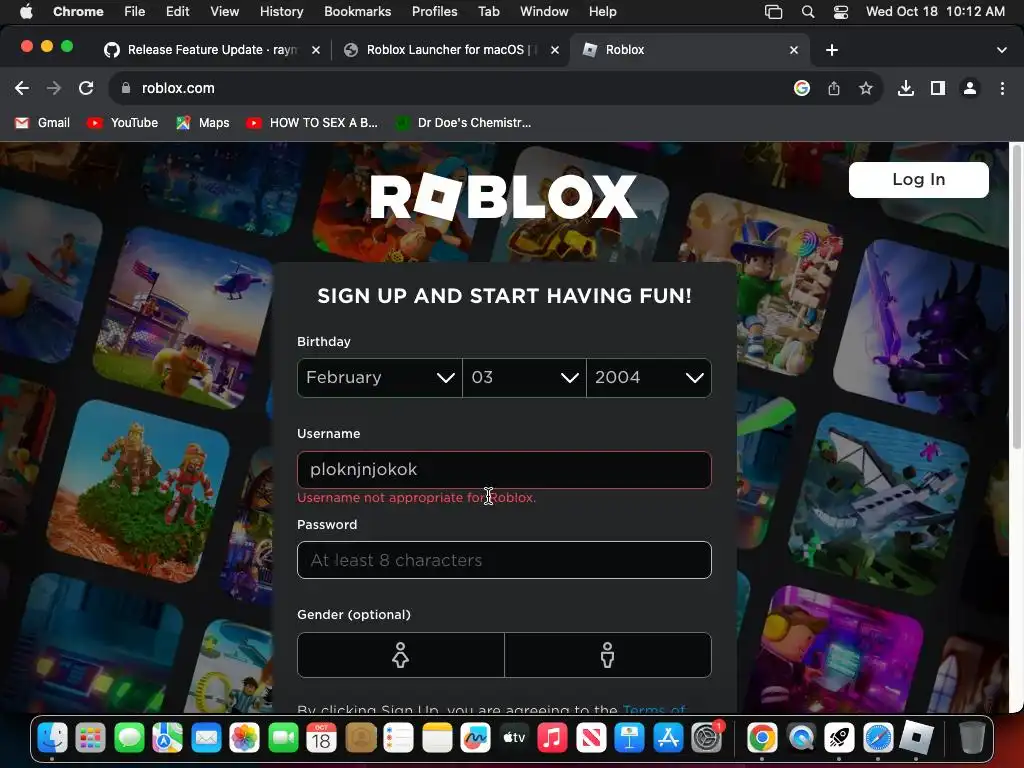This screenshot has height=768, width=1024.
Task: Toggle the Chrome side panel icon
Action: [937, 88]
